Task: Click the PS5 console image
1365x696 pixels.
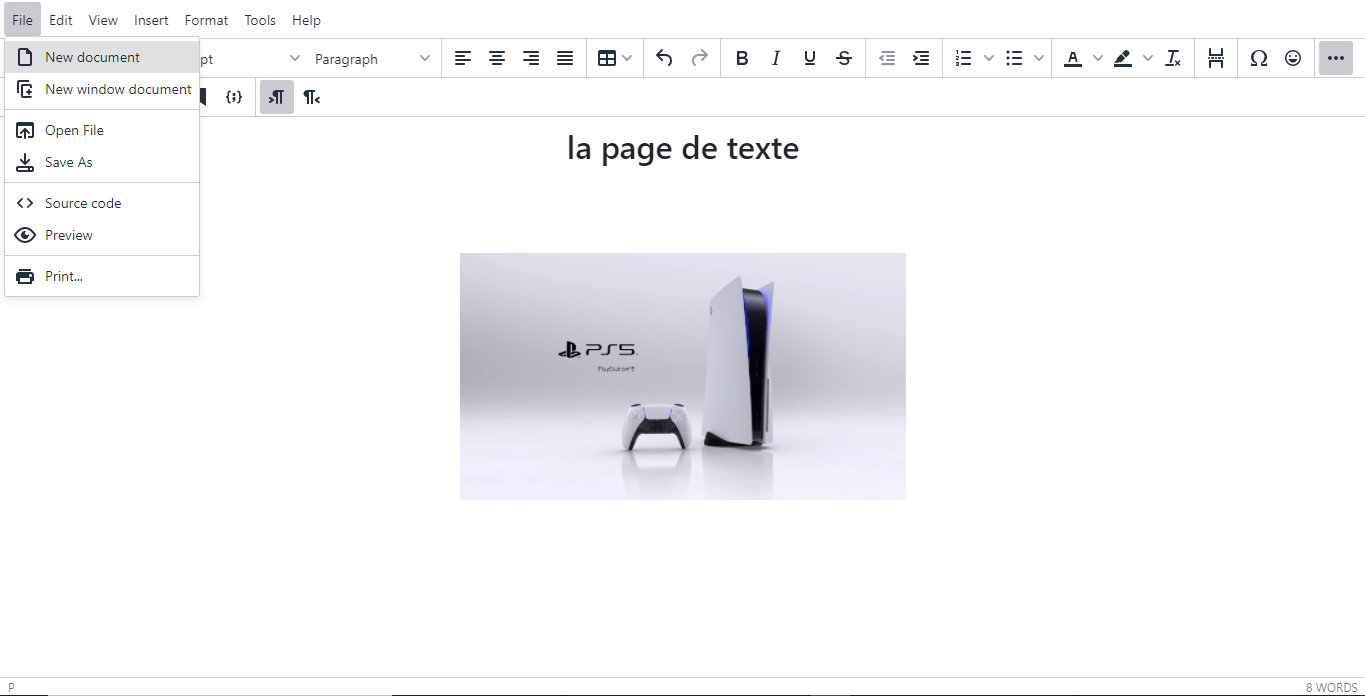Action: [x=683, y=376]
